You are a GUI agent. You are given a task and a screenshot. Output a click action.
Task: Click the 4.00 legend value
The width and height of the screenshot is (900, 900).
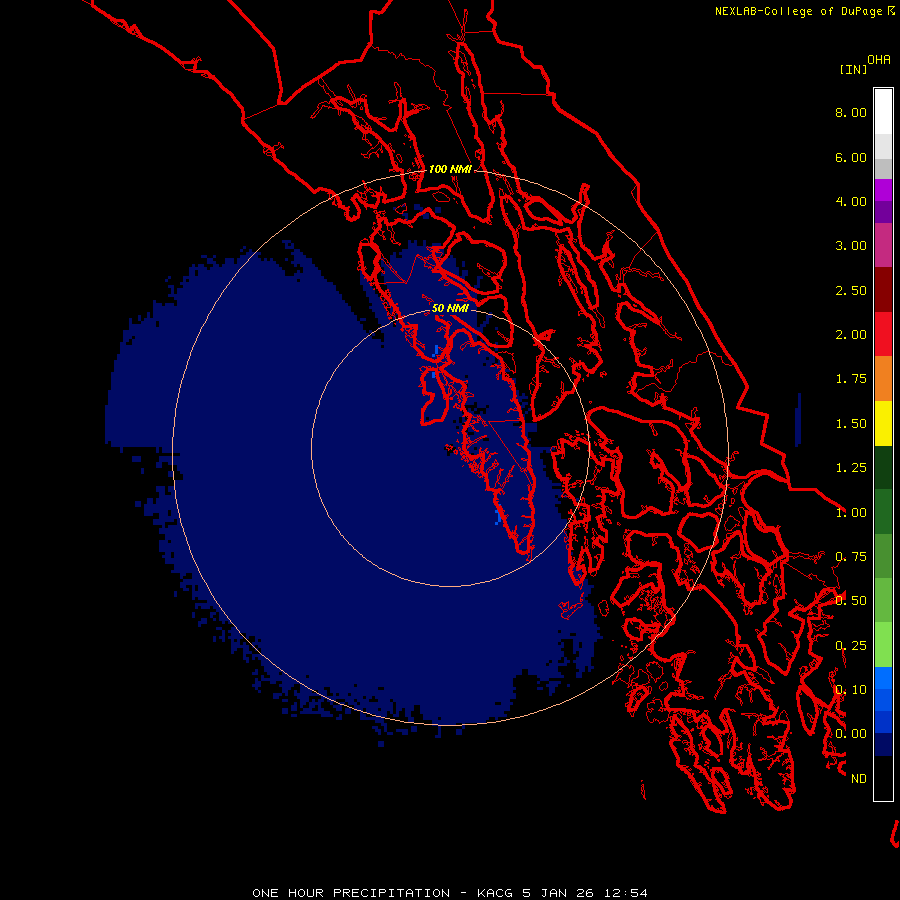pyautogui.click(x=851, y=201)
